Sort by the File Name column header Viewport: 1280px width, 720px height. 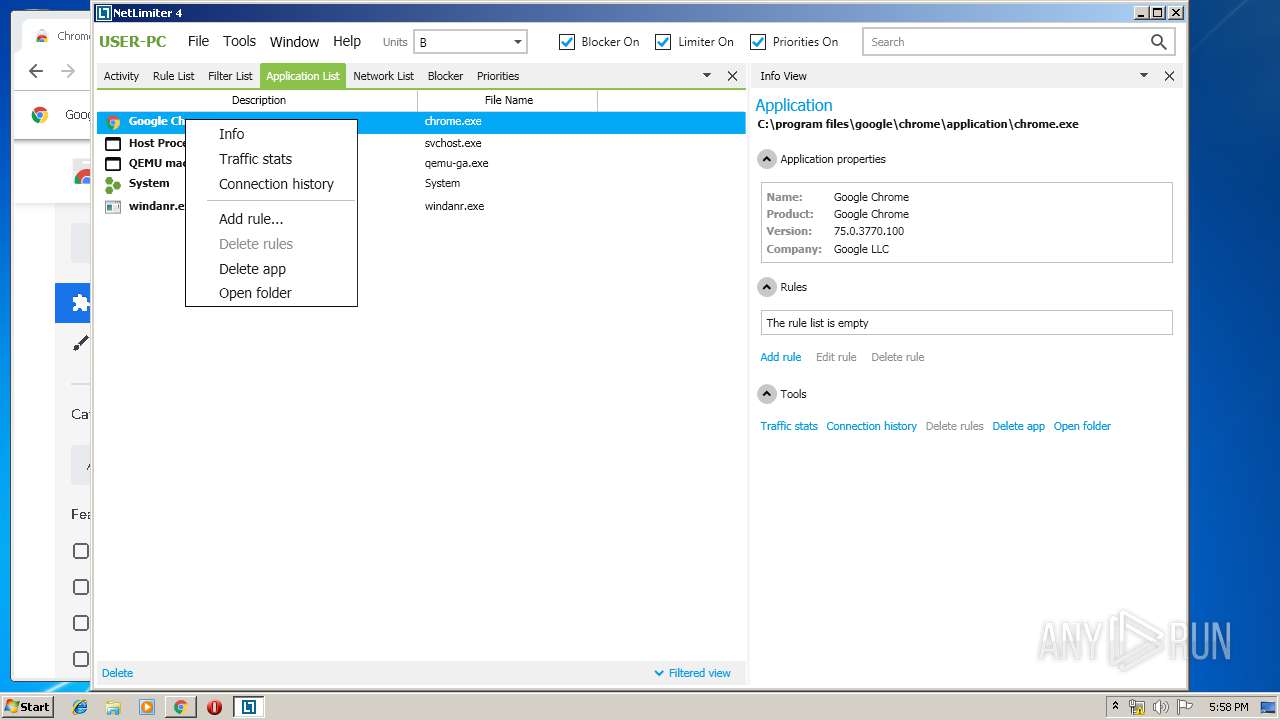click(x=508, y=100)
